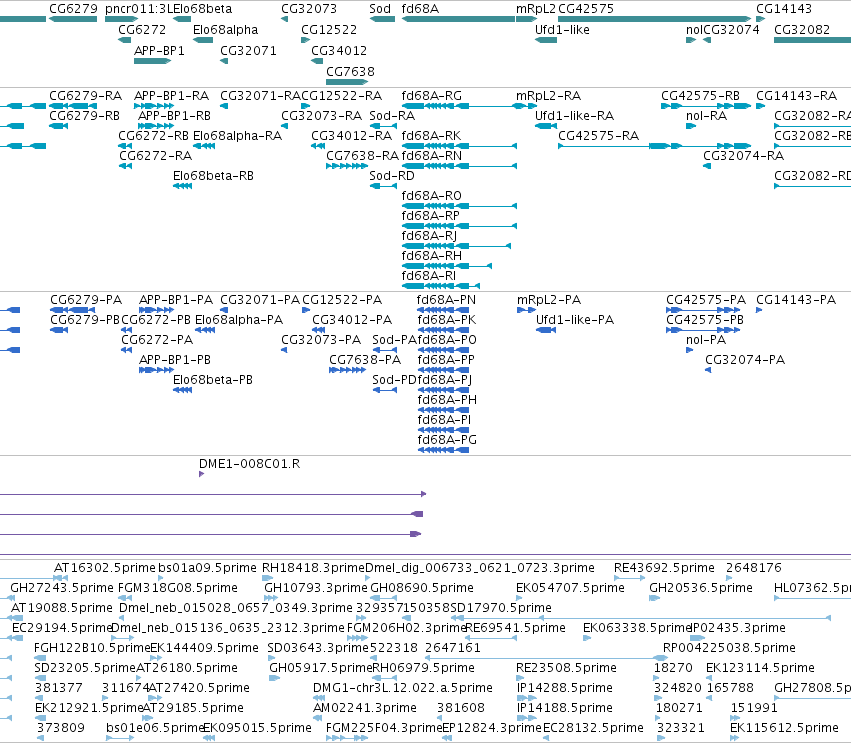Select the CG32082 gene label
This screenshot has width=851, height=743.
pos(802,30)
